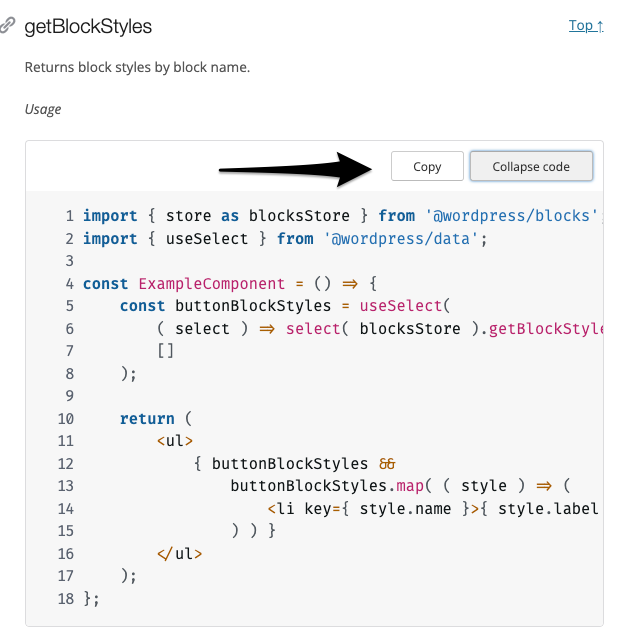Collapse the code block
The height and width of the screenshot is (638, 638).
tap(531, 166)
